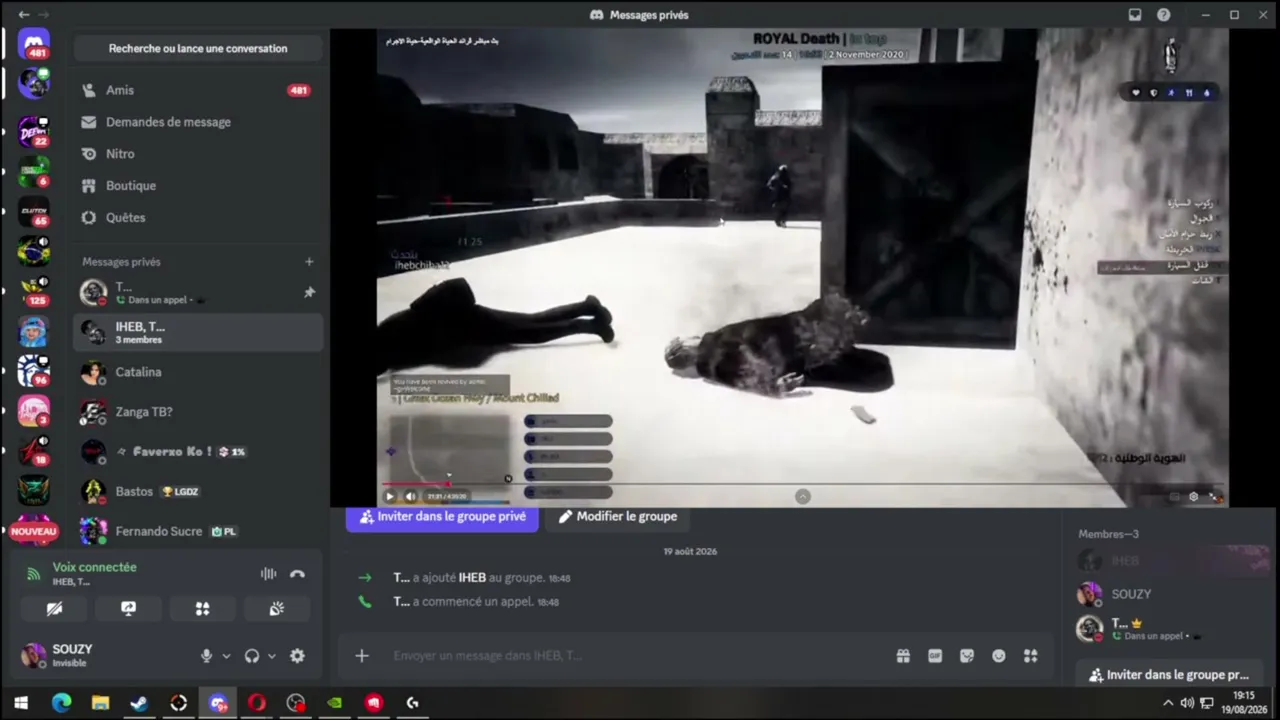Open the server with 6 notifications badge

pyautogui.click(x=34, y=171)
